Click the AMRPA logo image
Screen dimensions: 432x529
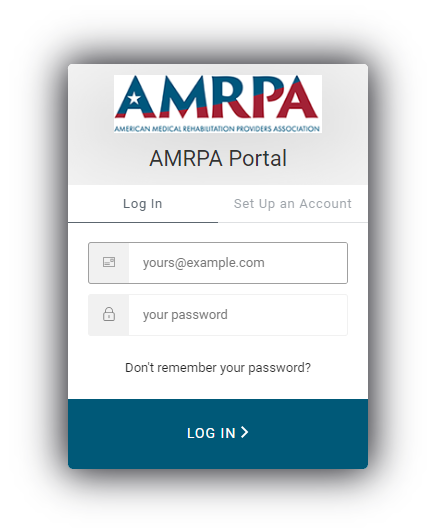click(x=218, y=104)
